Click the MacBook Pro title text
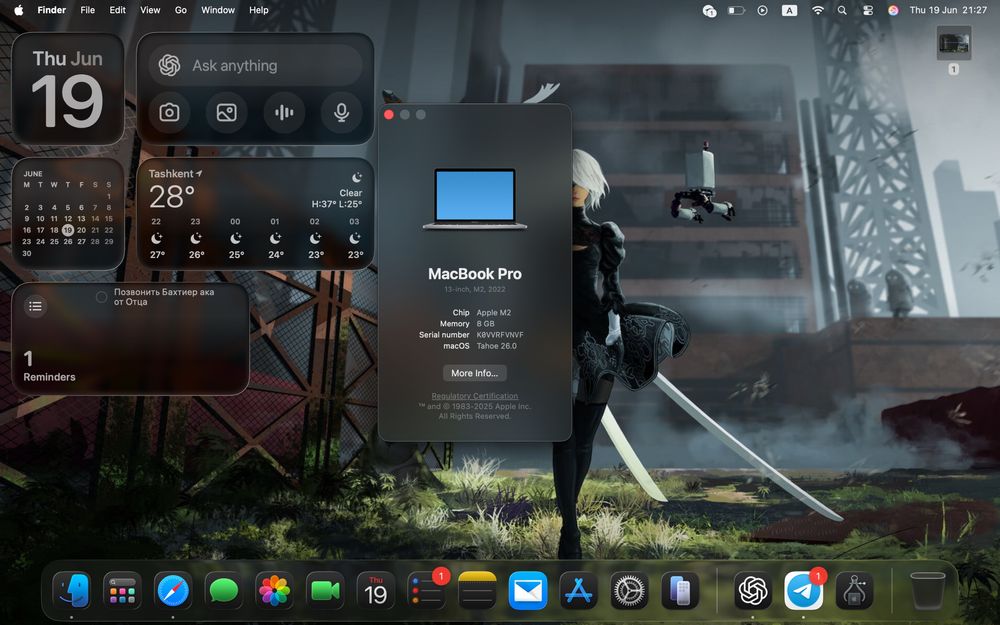The height and width of the screenshot is (625, 1000). point(474,274)
